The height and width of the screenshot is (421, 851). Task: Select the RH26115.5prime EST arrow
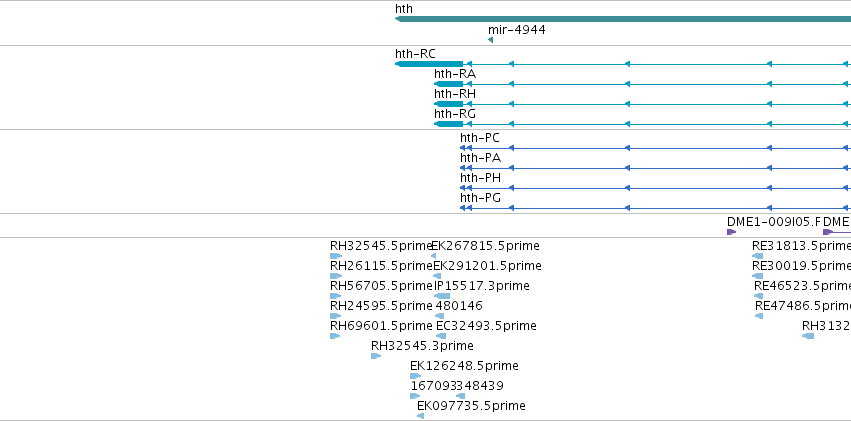point(336,276)
